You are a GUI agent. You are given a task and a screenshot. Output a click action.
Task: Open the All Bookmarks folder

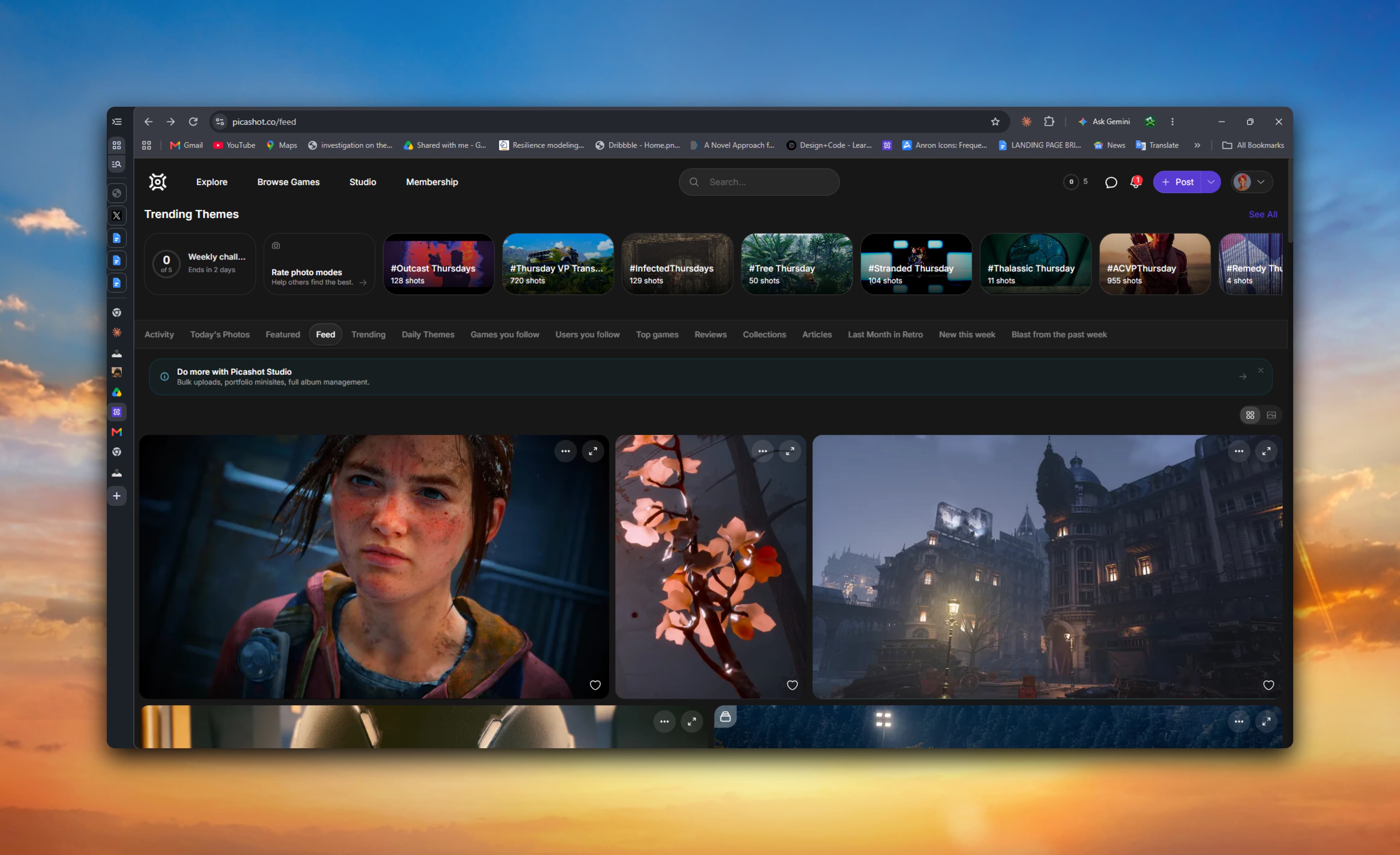point(1253,145)
